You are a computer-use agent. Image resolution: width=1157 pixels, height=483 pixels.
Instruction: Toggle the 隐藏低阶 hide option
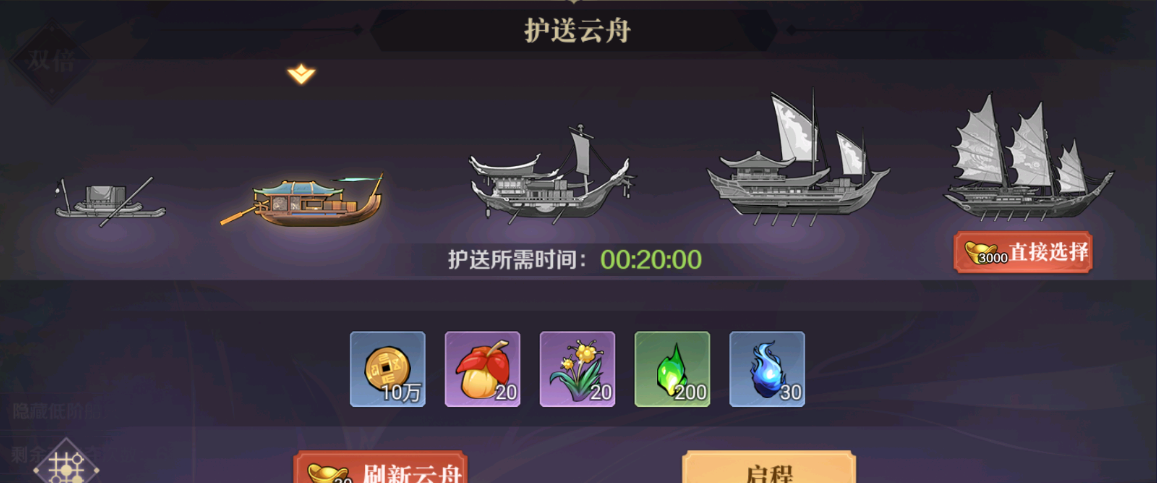coord(56,411)
